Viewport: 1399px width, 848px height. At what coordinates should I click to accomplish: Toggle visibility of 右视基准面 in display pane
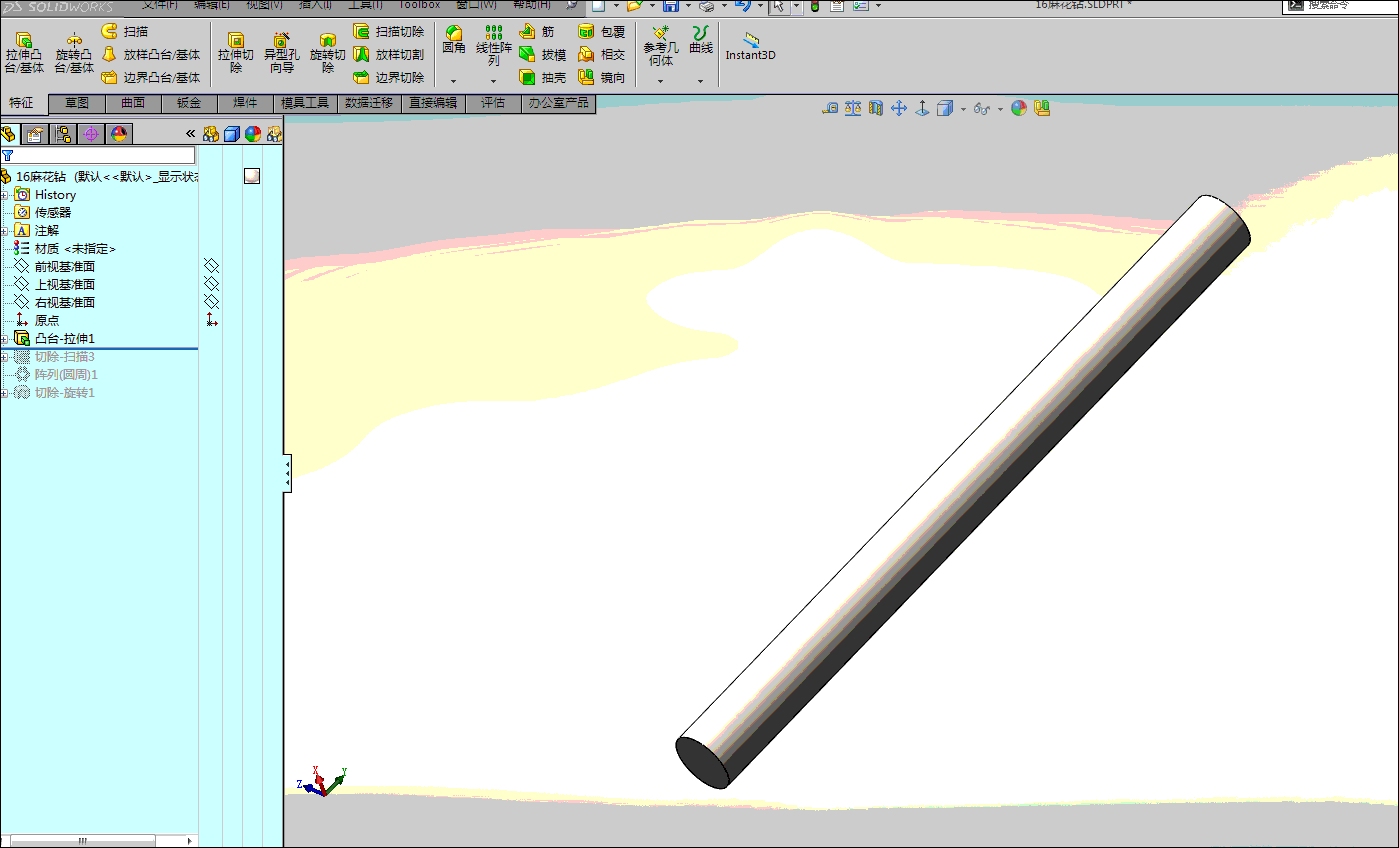pos(211,301)
